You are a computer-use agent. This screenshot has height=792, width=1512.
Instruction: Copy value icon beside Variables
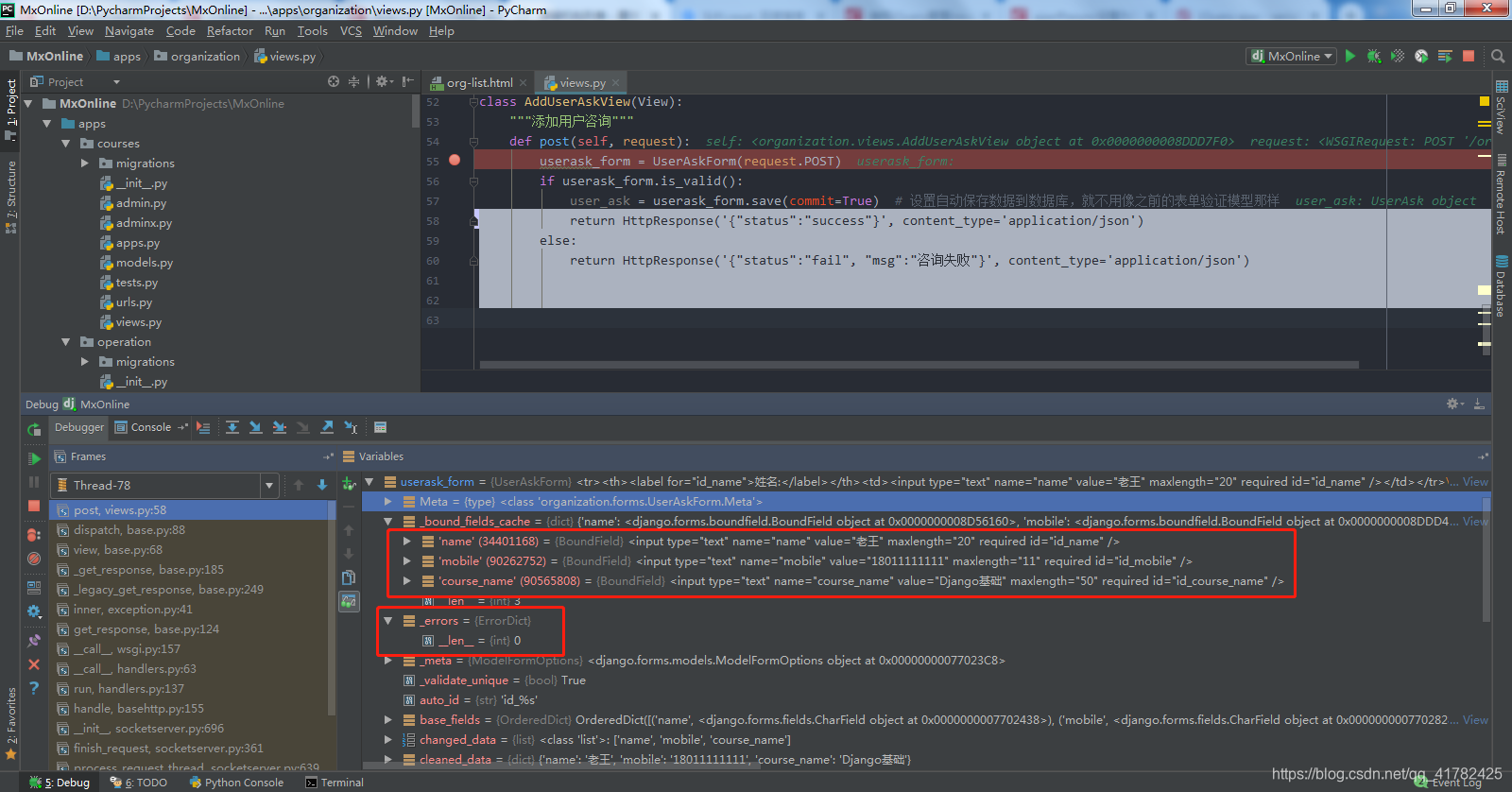(x=349, y=577)
